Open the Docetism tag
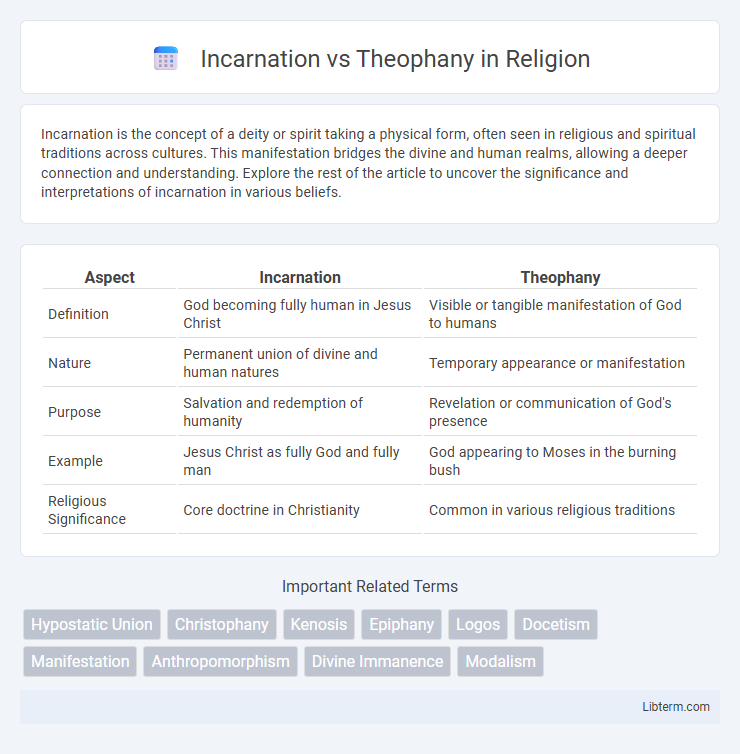This screenshot has width=740, height=754. (556, 624)
